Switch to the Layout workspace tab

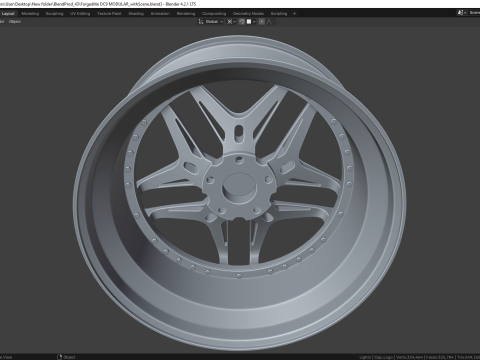[8, 14]
